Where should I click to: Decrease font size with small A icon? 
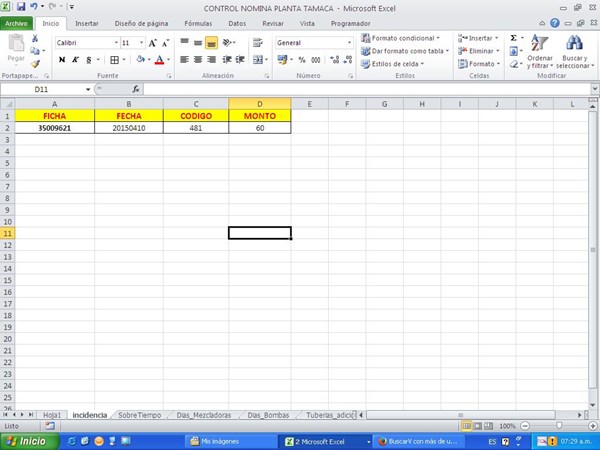tap(165, 43)
